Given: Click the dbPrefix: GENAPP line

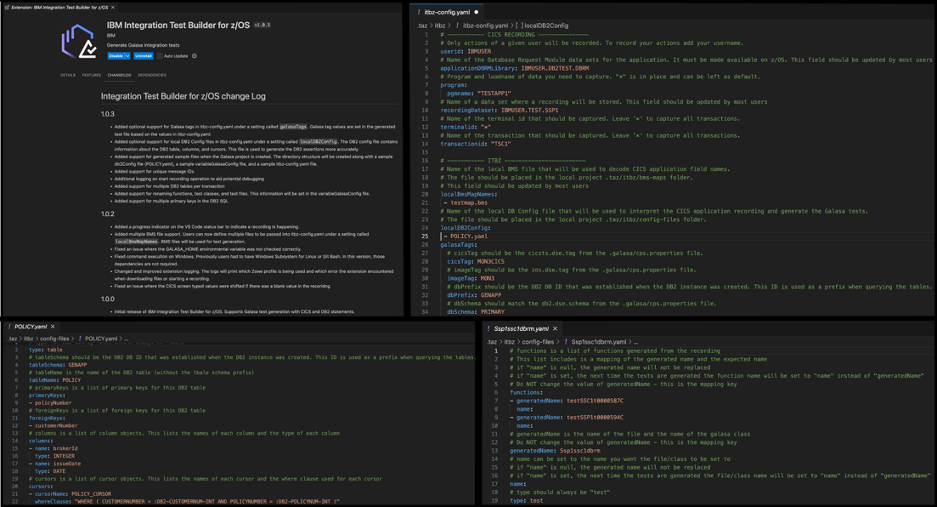Looking at the screenshot, I should [474, 295].
